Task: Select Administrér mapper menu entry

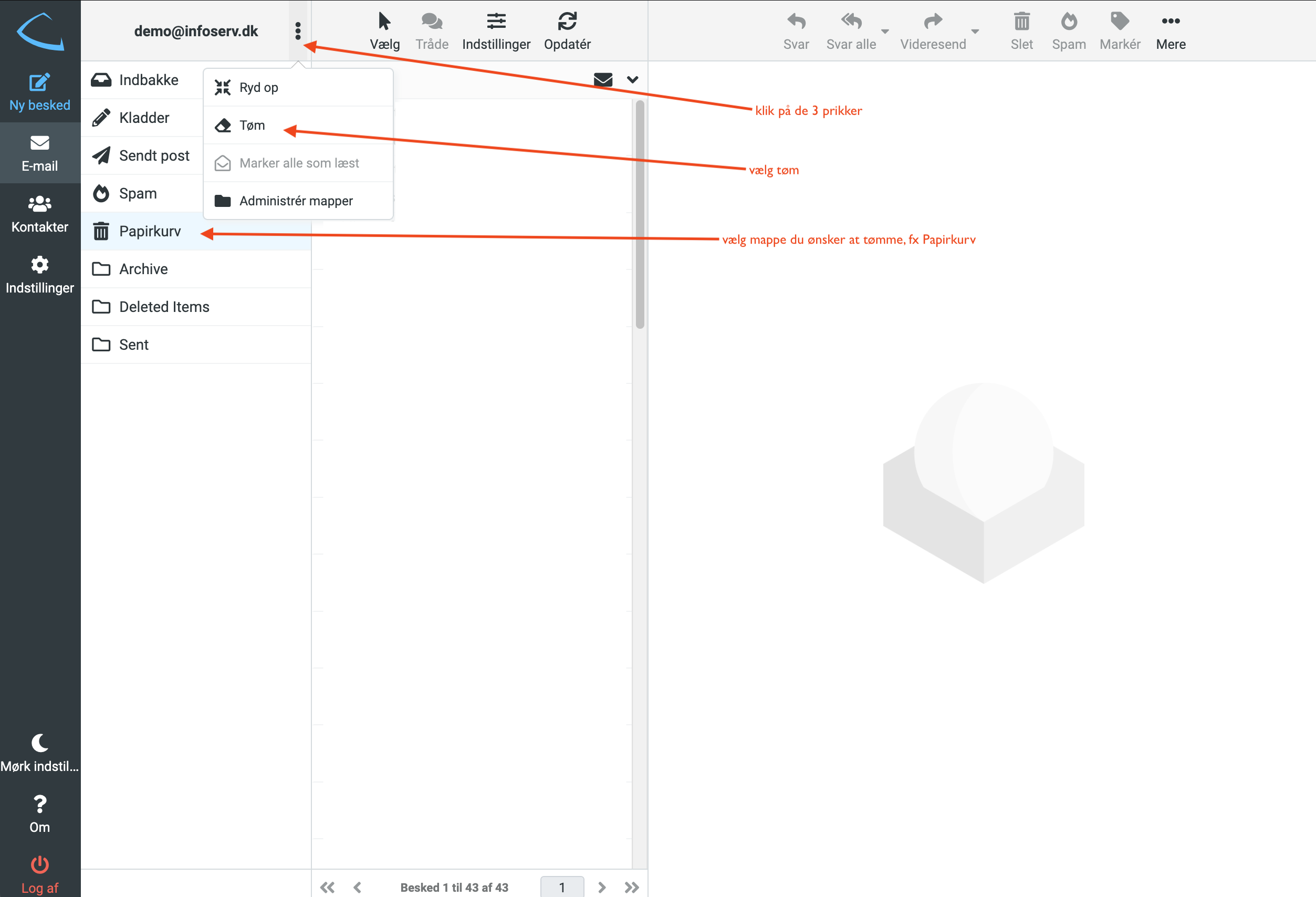Action: pyautogui.click(x=296, y=201)
